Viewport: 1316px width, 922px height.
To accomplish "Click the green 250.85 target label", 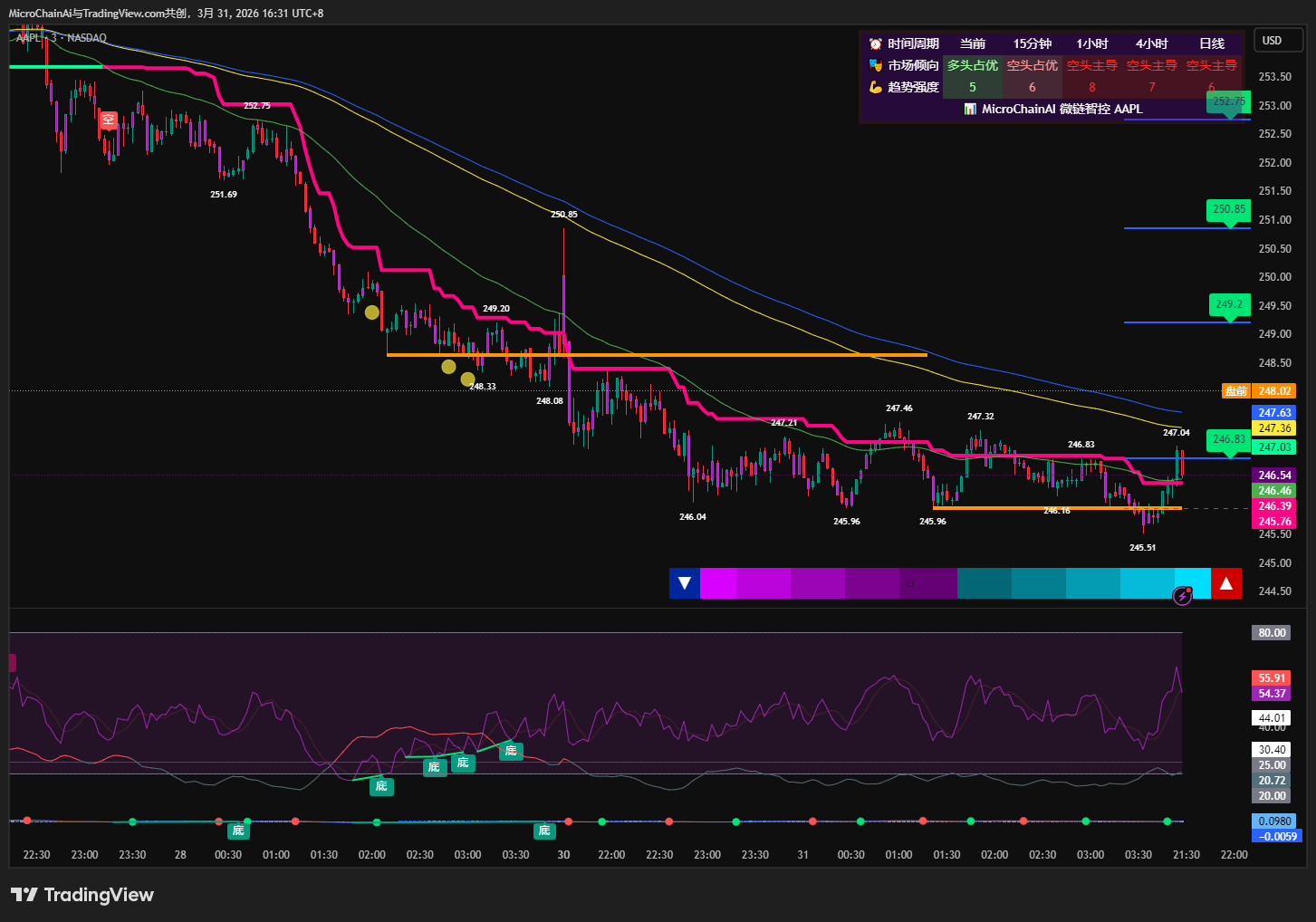I will pos(1229,209).
